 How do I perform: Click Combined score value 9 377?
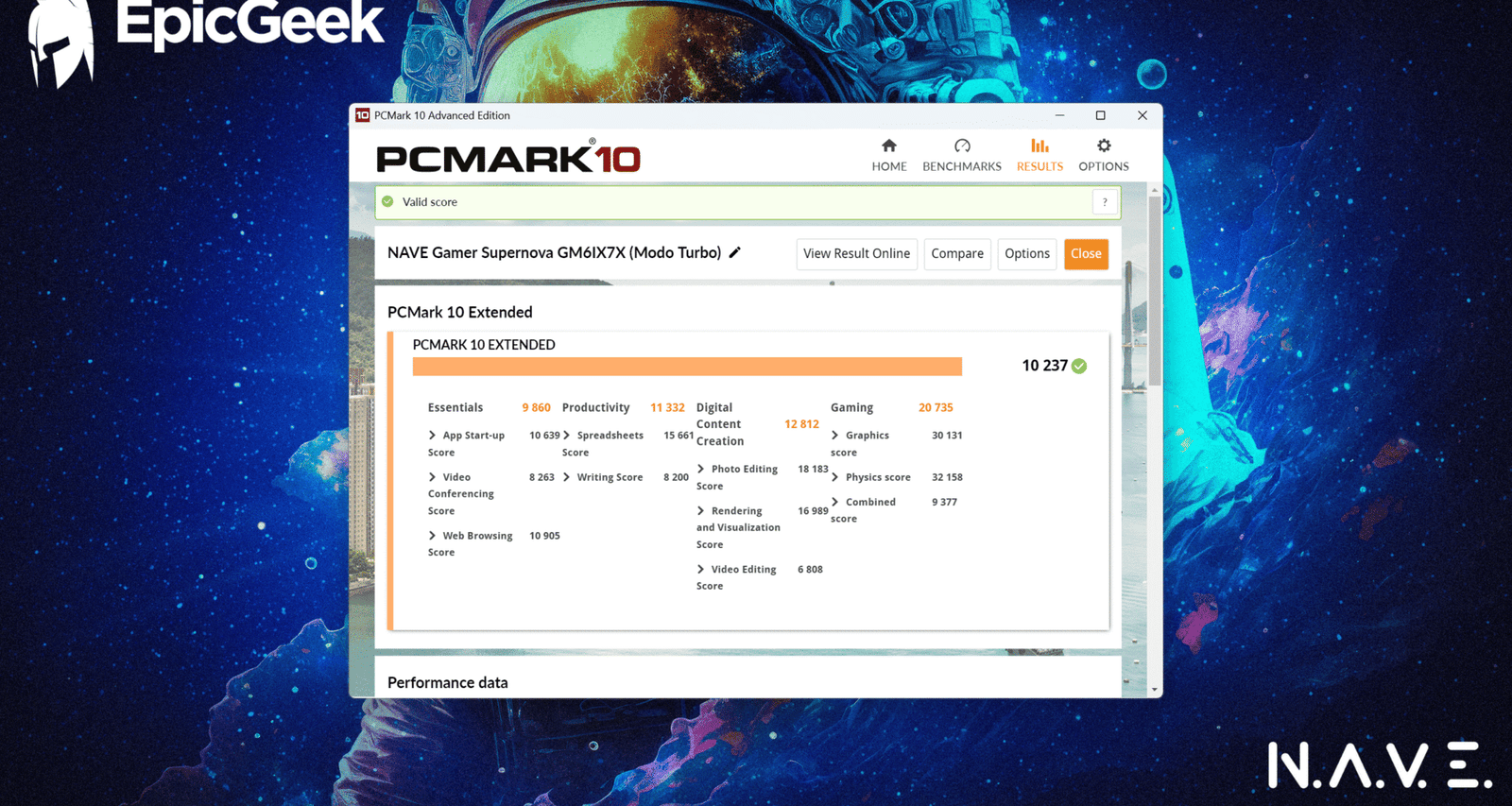(x=944, y=502)
